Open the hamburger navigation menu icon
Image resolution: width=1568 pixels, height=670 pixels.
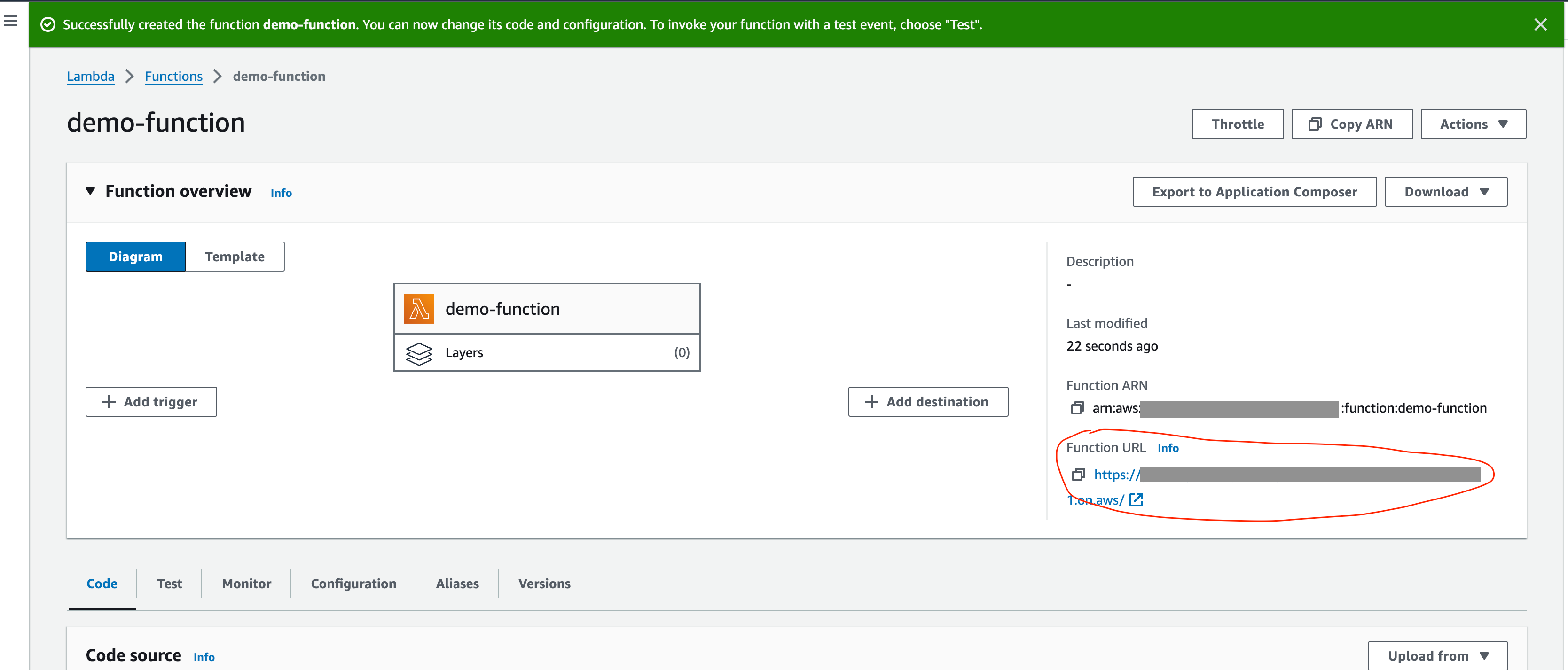10,21
